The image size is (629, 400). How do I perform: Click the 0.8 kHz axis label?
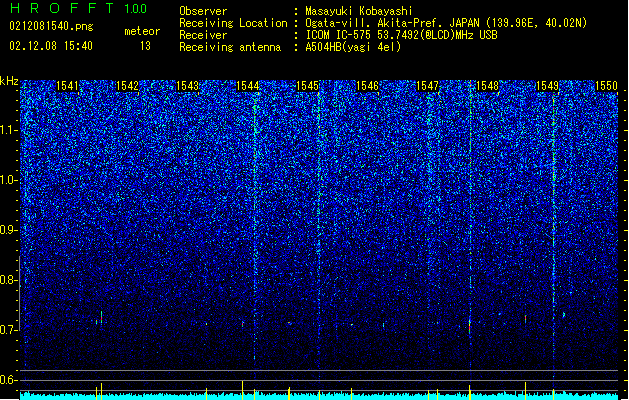(8, 280)
